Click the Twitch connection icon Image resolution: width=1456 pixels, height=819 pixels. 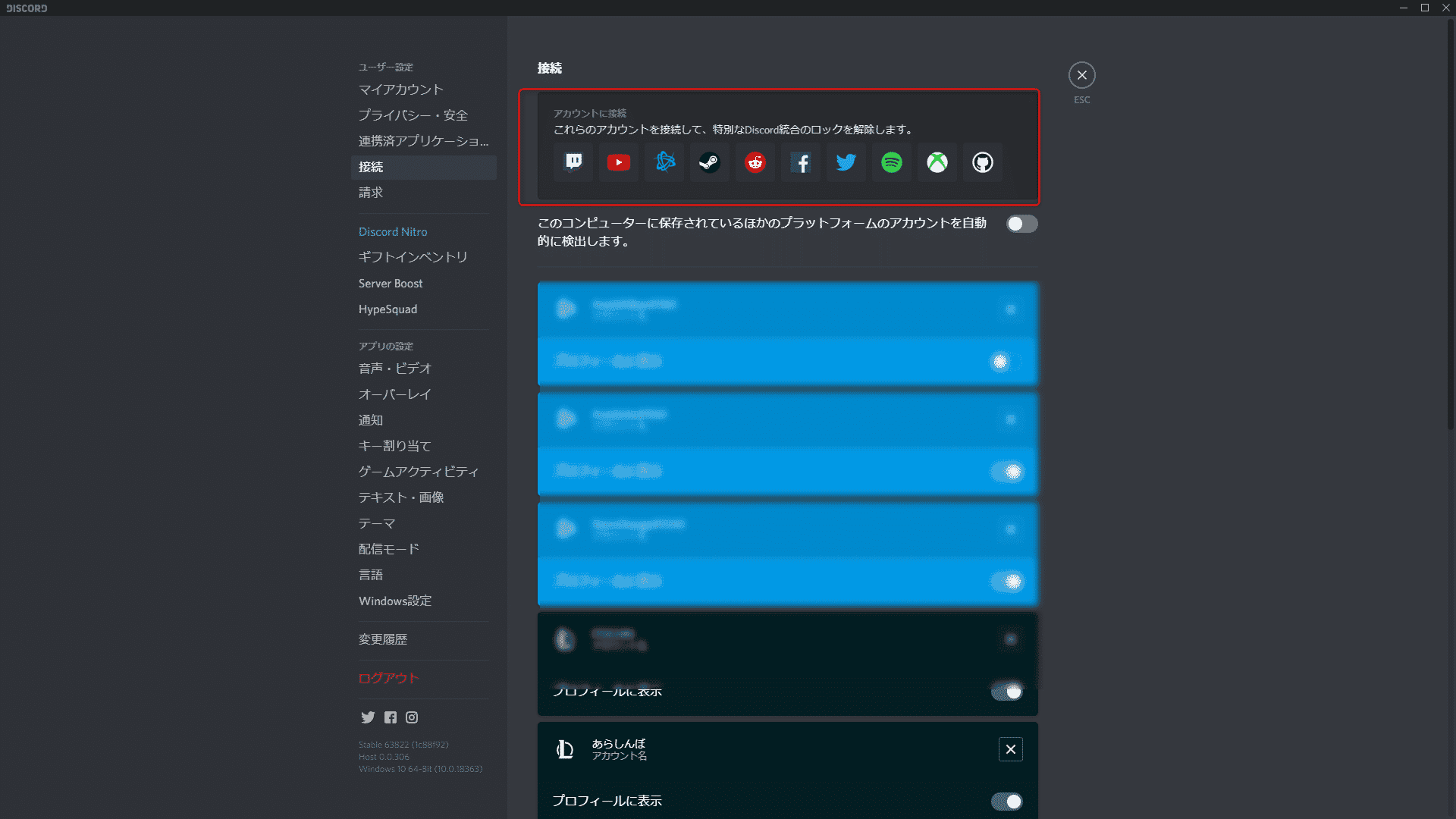[573, 162]
